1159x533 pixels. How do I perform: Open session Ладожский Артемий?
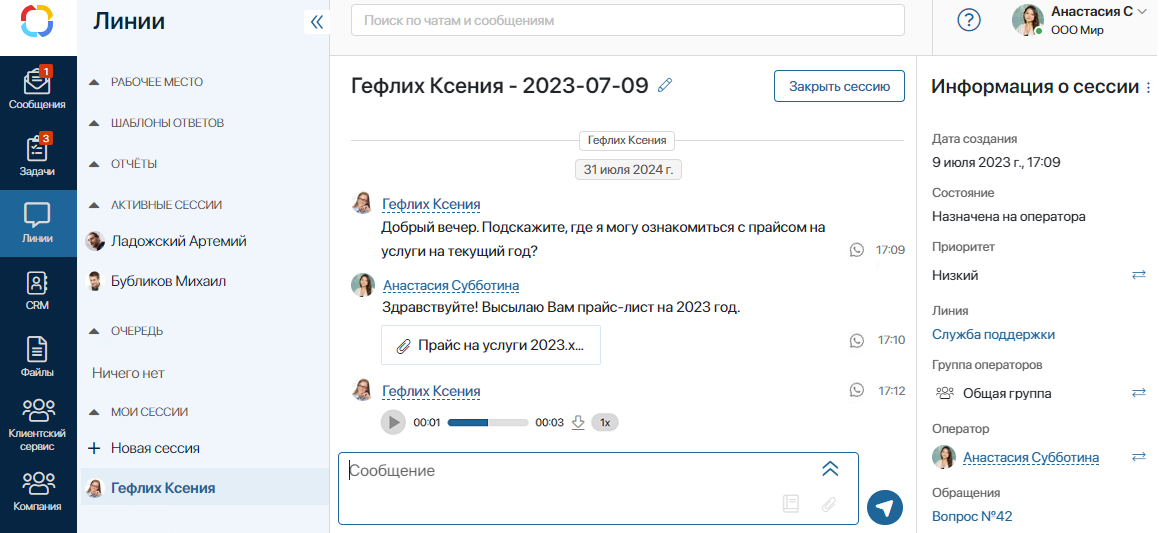pos(178,241)
